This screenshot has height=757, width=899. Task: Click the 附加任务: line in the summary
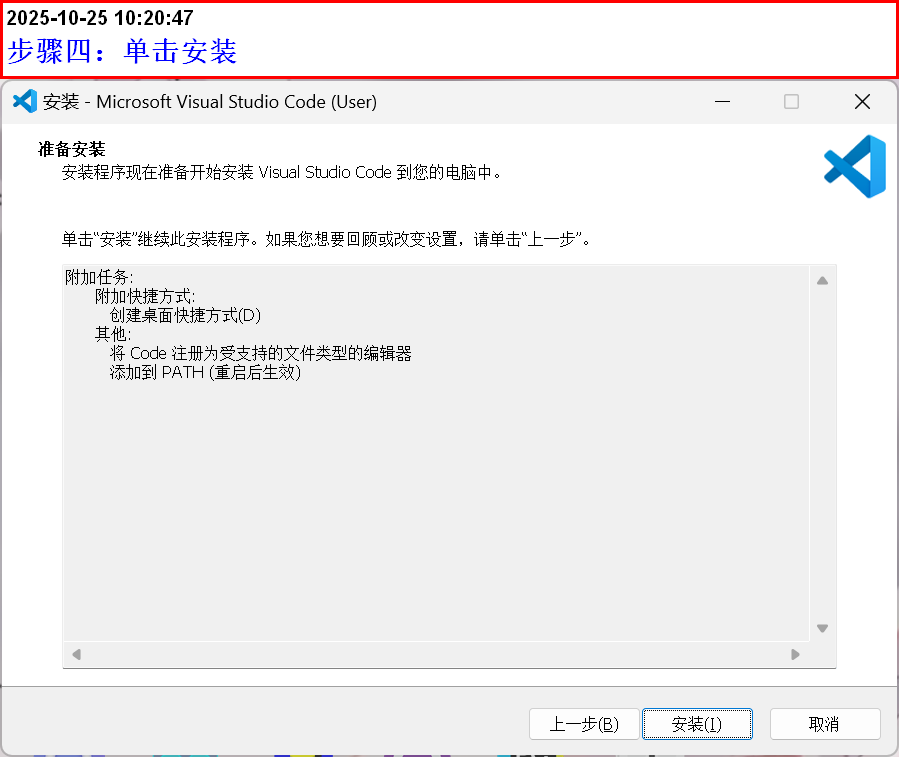pyautogui.click(x=99, y=278)
